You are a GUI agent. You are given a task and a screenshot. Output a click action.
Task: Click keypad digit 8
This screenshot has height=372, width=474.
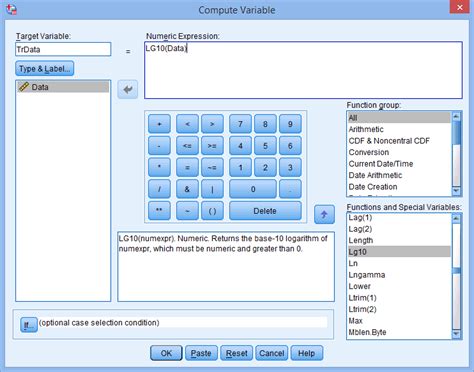click(265, 124)
